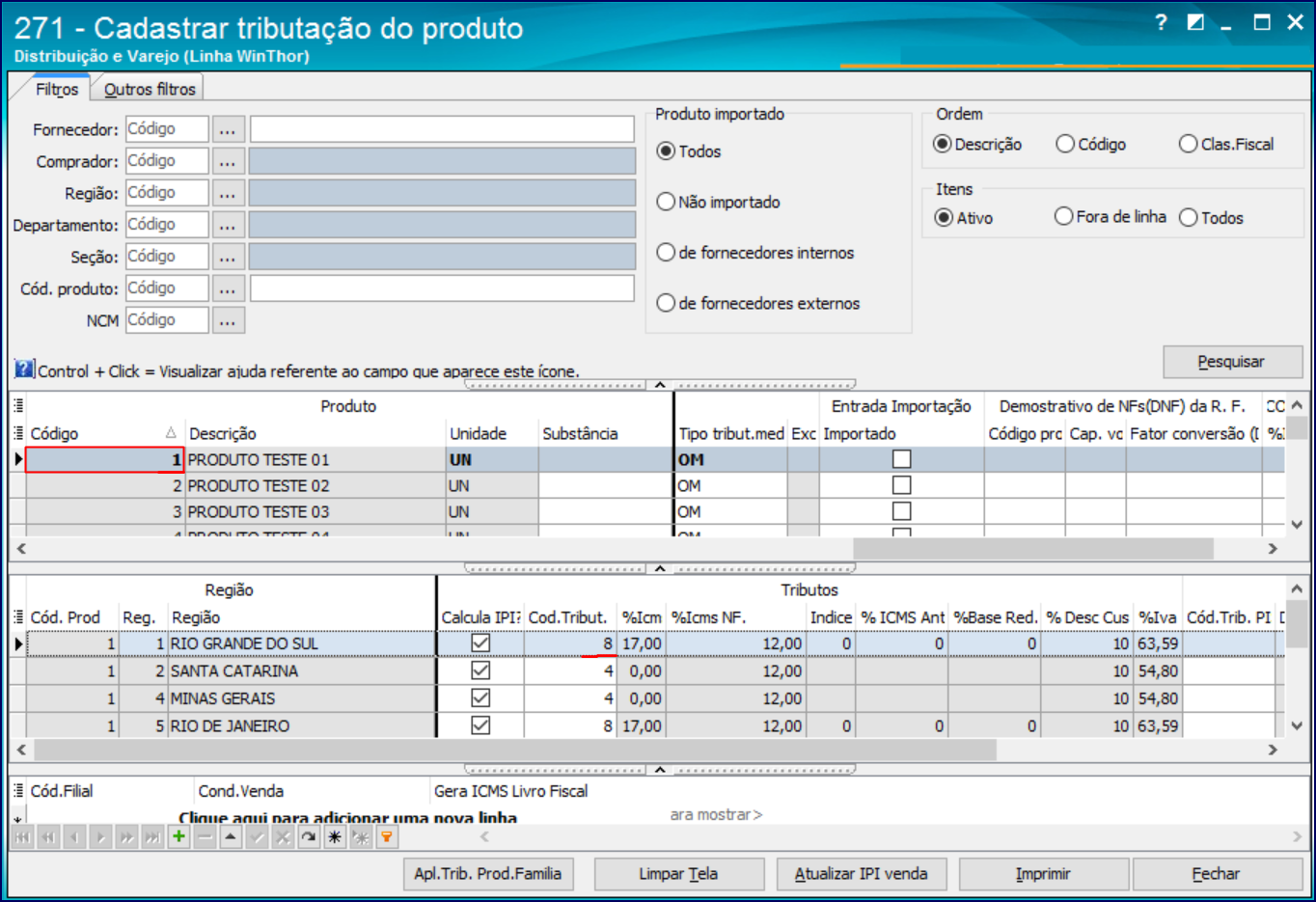This screenshot has height=902, width=1316.
Task: Click the previous-record navigator arrow
Action: [x=73, y=837]
